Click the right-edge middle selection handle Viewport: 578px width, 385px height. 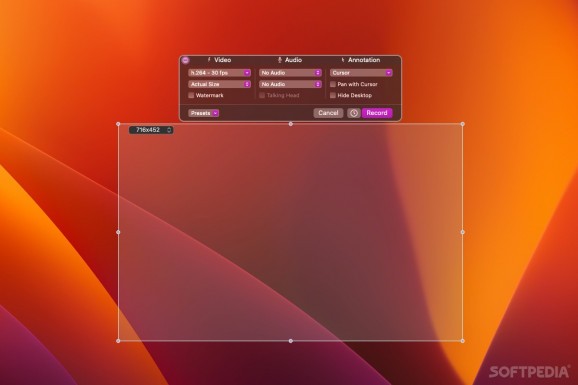(x=463, y=232)
